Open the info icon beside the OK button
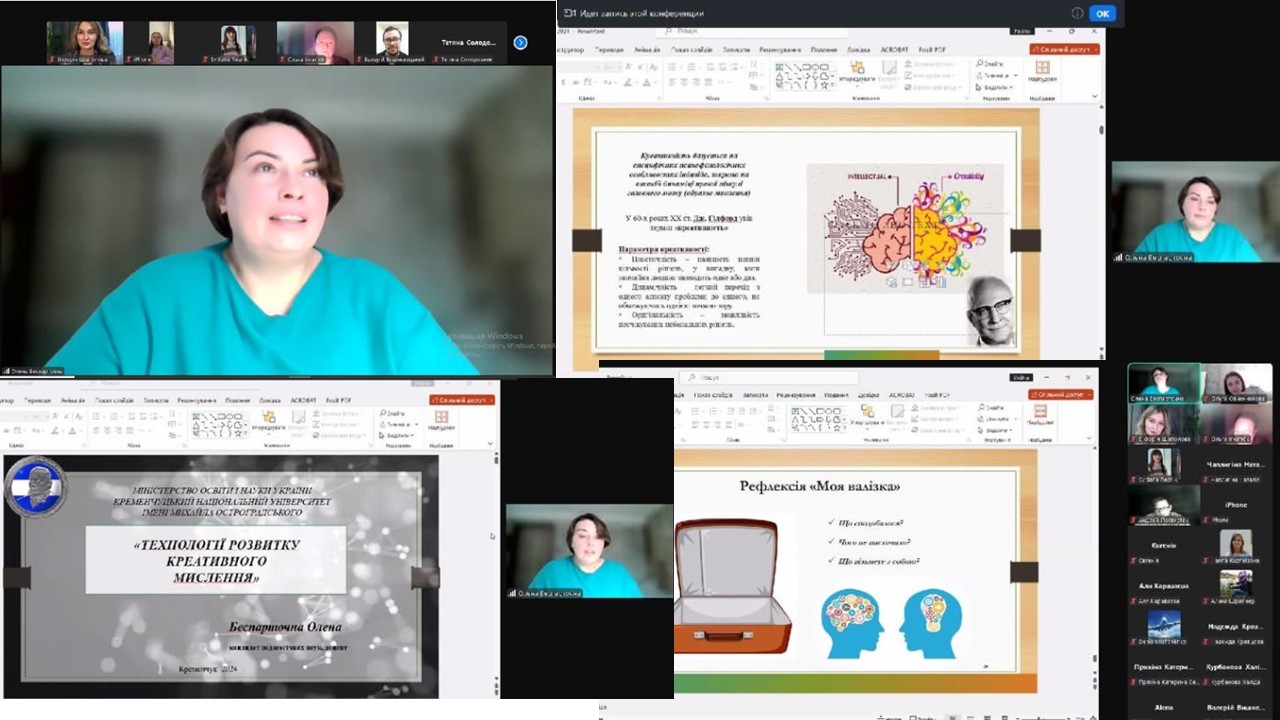Image resolution: width=1280 pixels, height=720 pixels. [x=1077, y=13]
